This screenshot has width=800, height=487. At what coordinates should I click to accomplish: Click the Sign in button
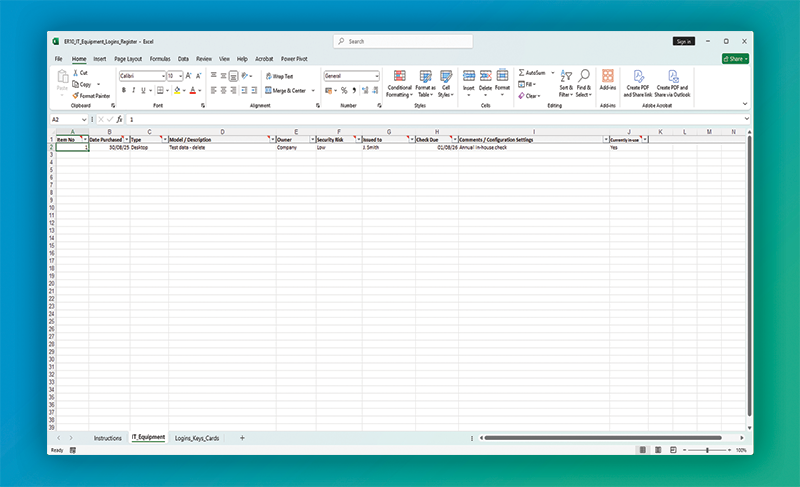click(x=684, y=41)
